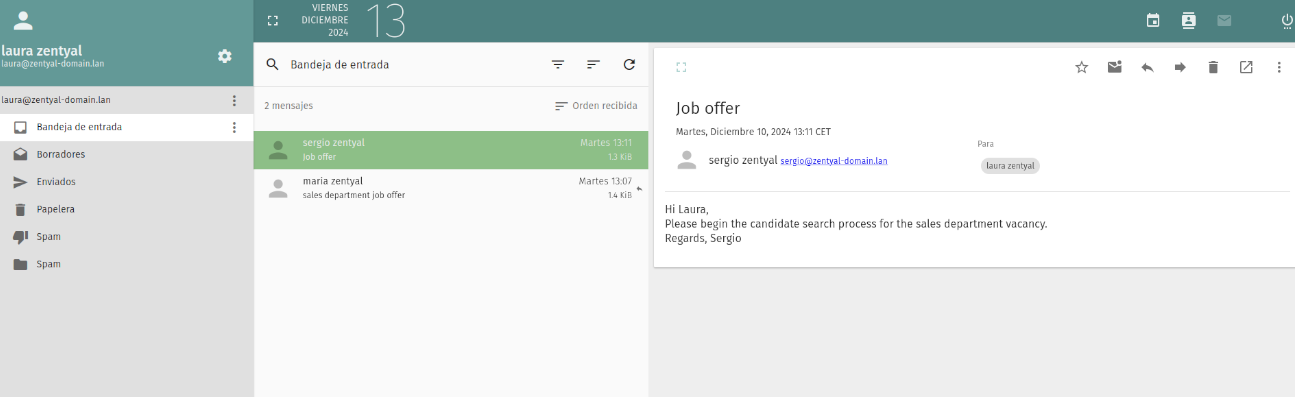Click the laura zentyal account name

pos(42,50)
